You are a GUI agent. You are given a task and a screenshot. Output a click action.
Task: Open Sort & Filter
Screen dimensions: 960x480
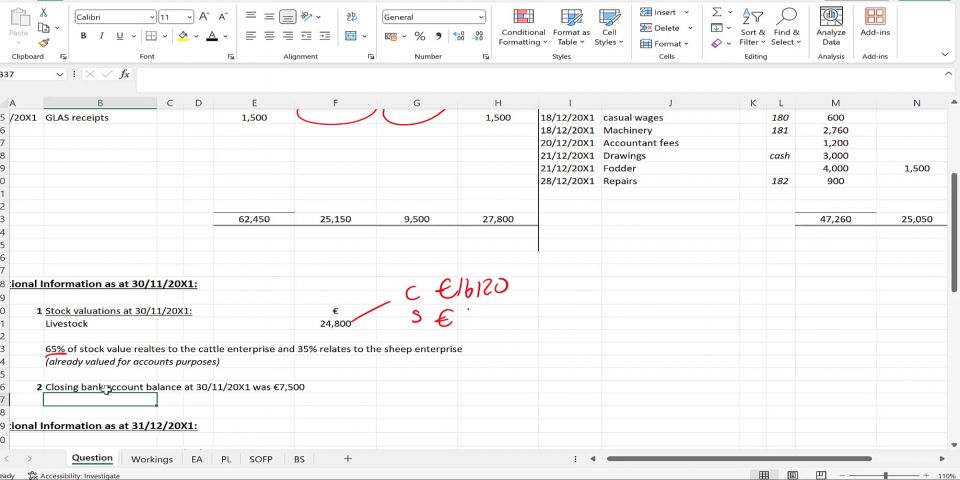(753, 28)
